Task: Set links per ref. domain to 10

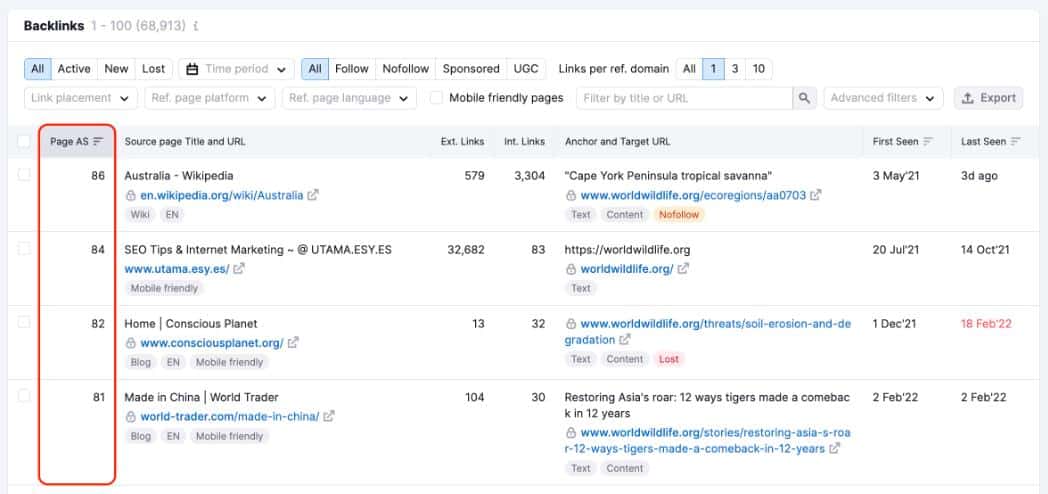Action: (x=759, y=69)
